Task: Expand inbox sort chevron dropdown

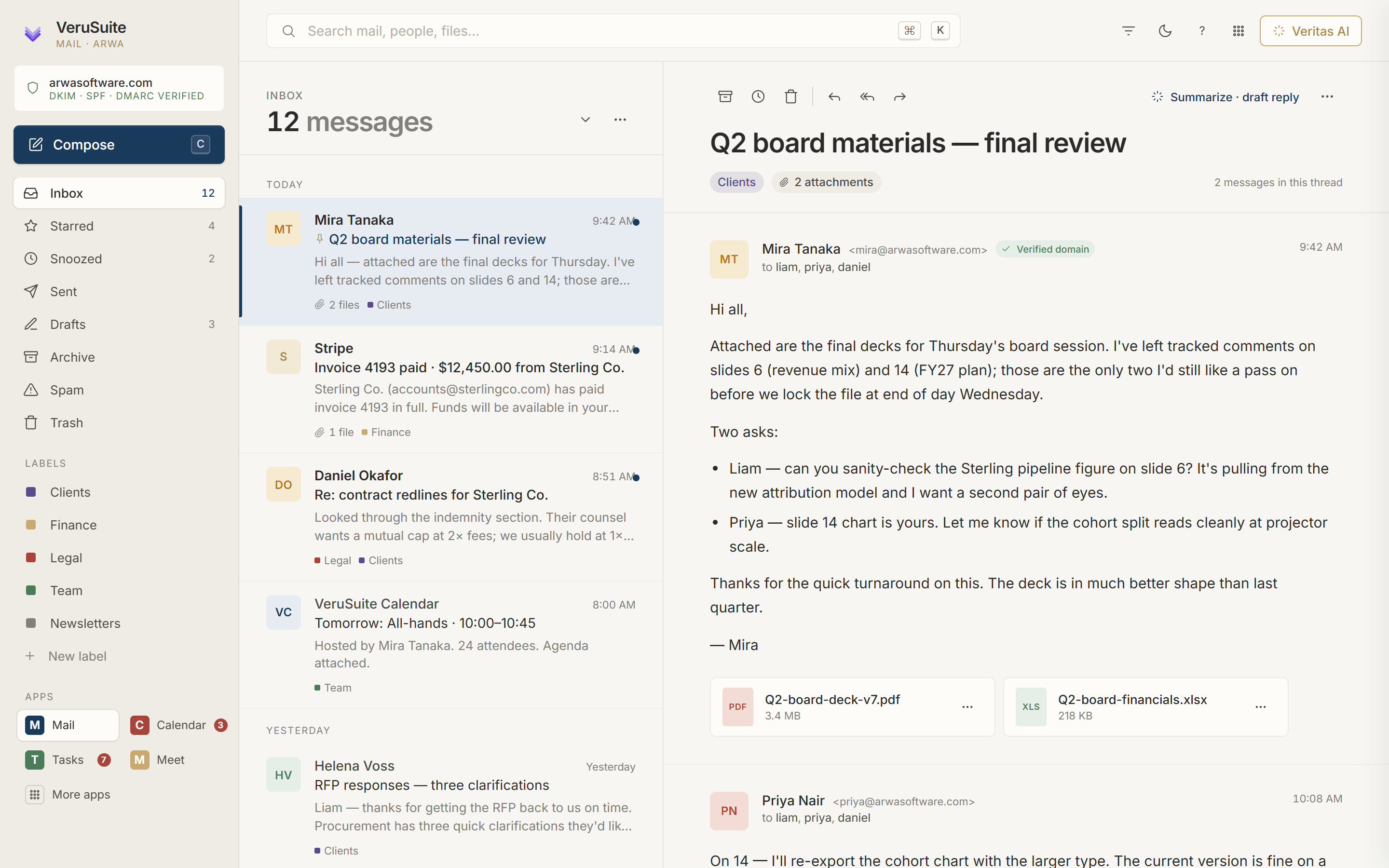Action: point(586,120)
